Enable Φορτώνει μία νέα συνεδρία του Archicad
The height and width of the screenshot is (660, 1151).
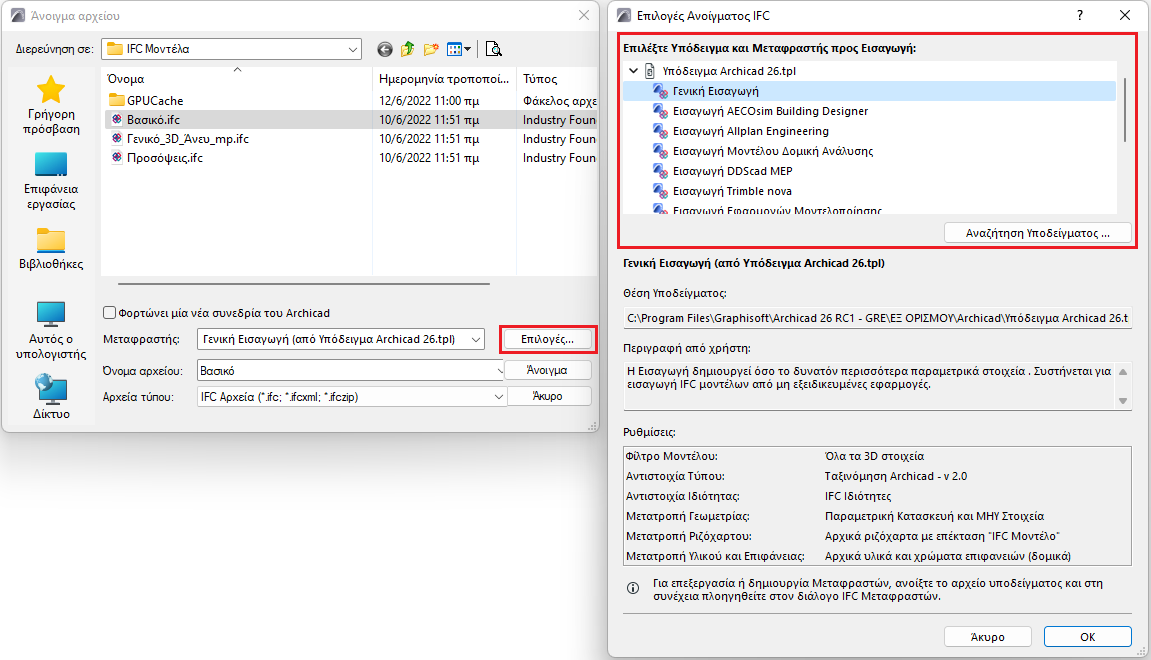(x=109, y=313)
